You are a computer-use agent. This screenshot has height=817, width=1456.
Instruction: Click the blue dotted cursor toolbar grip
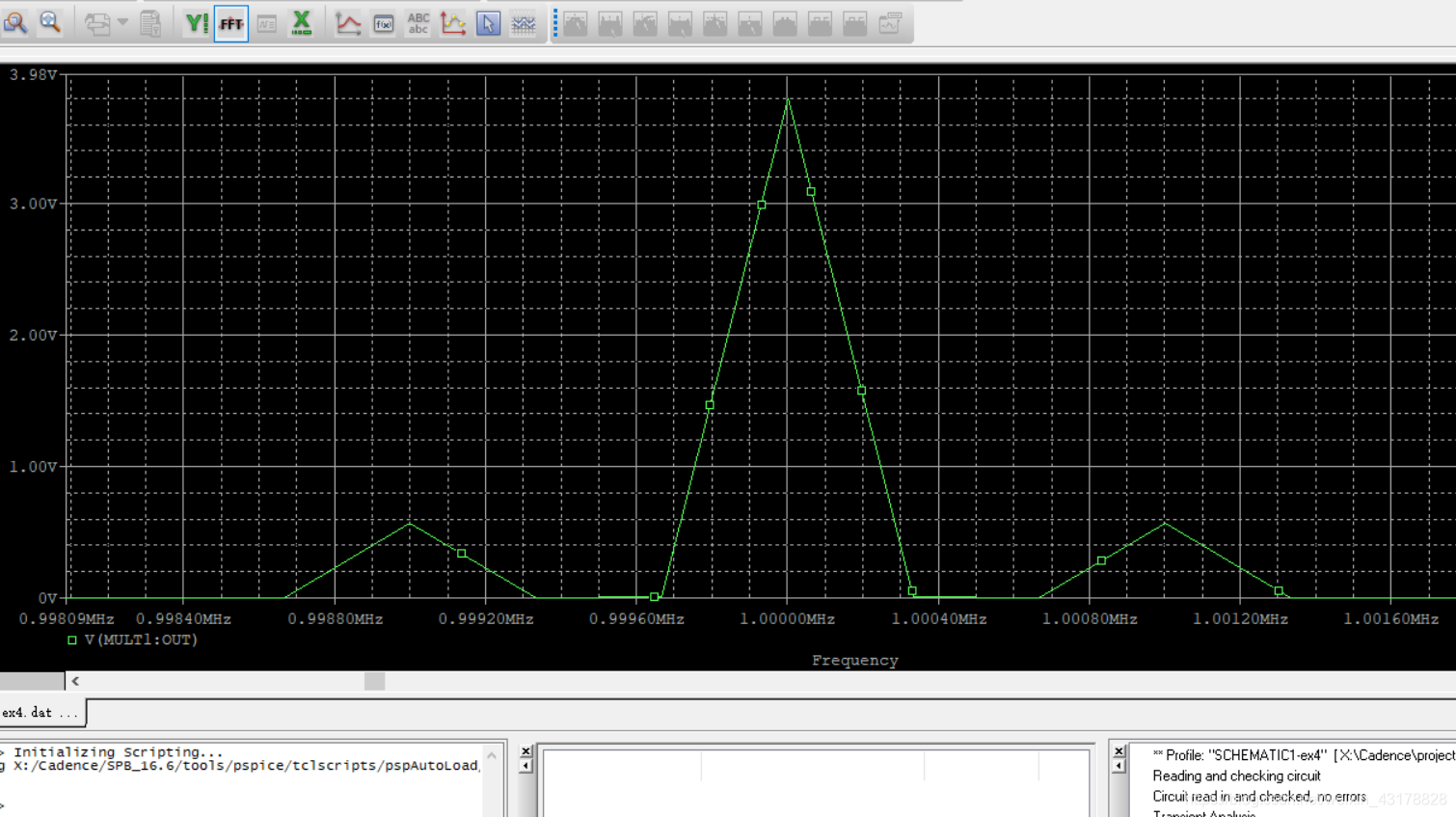click(x=555, y=23)
